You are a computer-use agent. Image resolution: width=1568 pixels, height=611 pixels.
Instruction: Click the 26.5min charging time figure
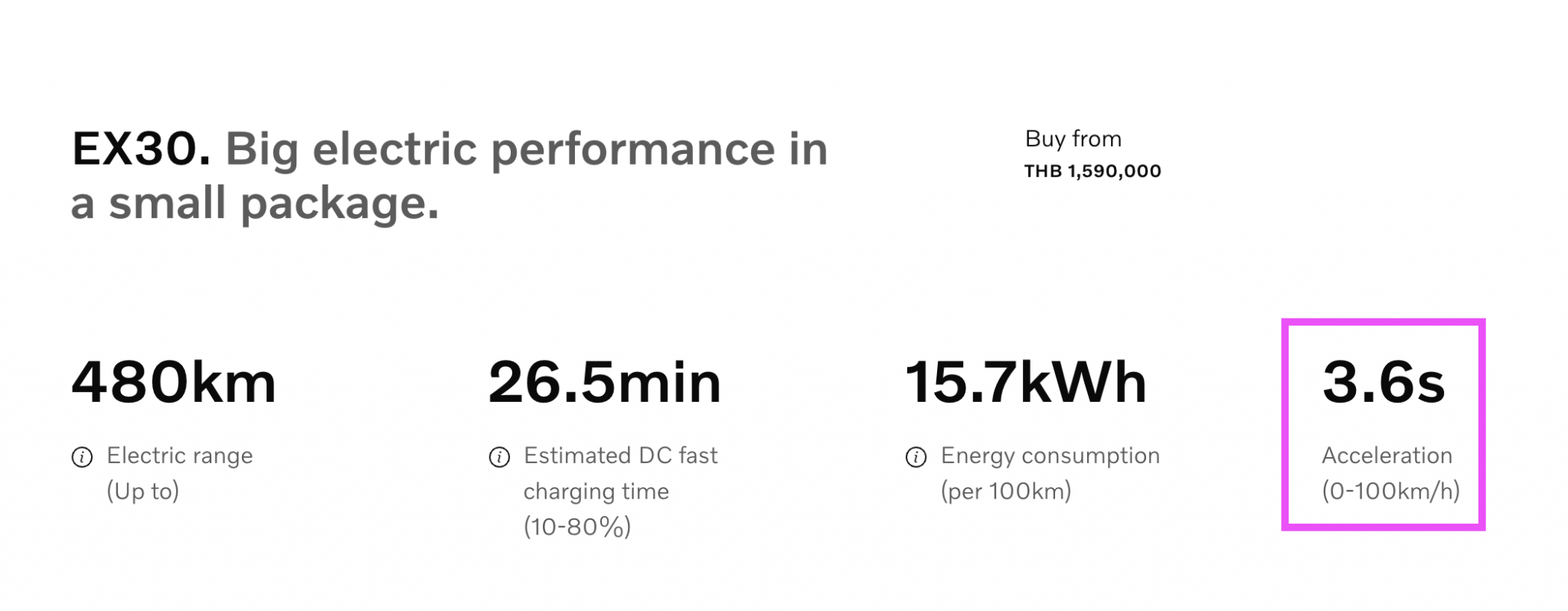coord(604,381)
